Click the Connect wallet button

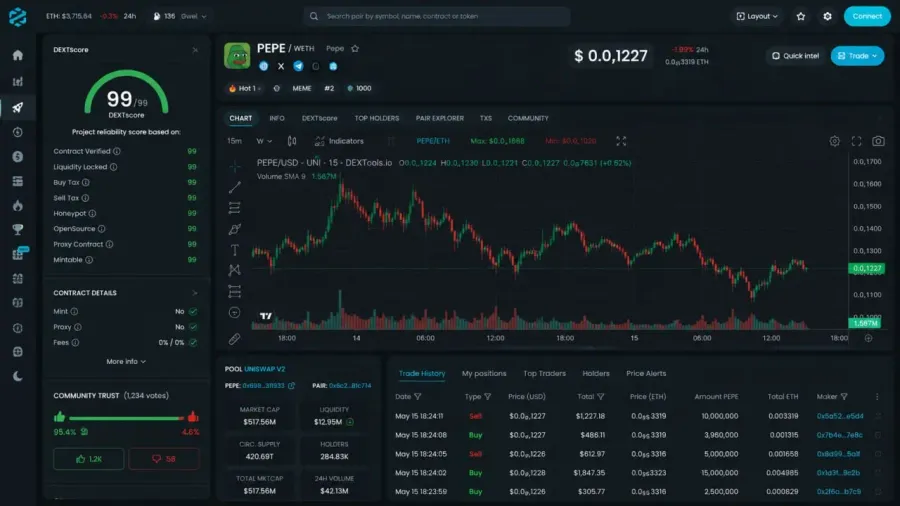click(867, 16)
